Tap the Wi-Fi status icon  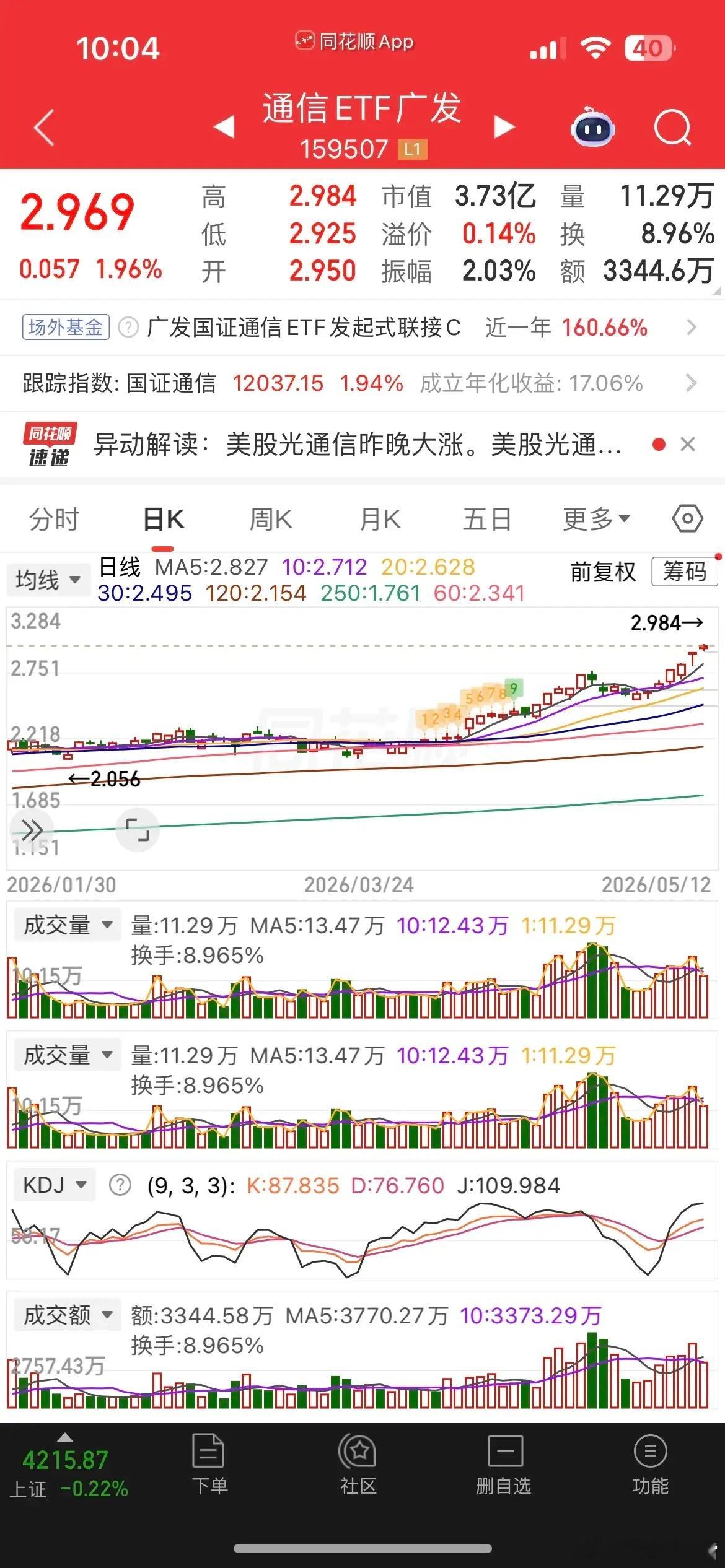tap(596, 48)
